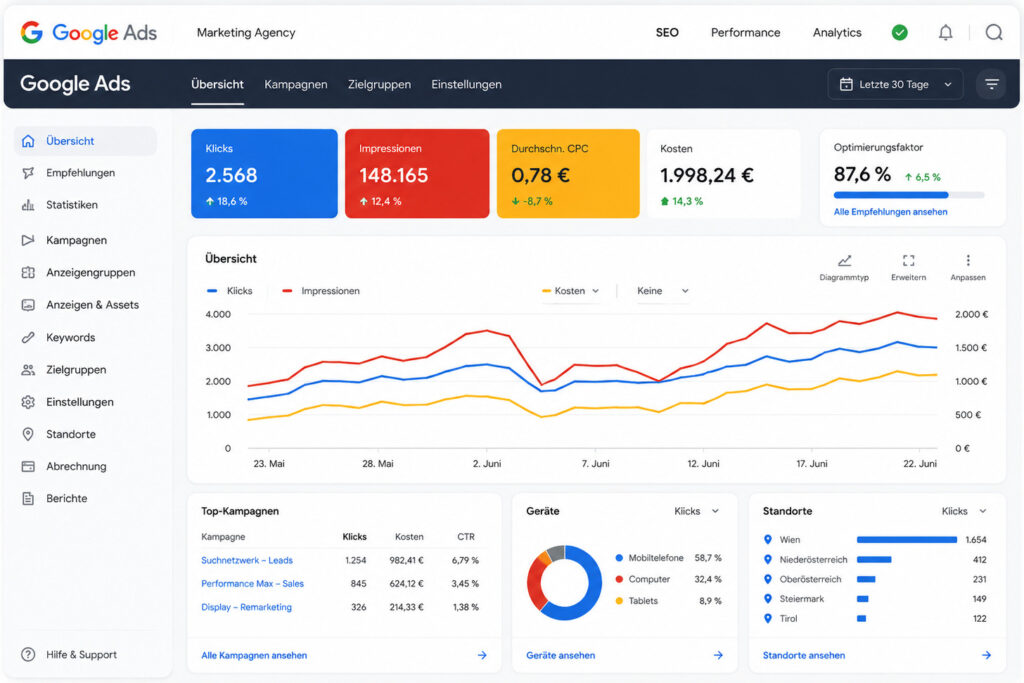
Task: Click arrow next to Standorte ansehen
Action: (986, 655)
